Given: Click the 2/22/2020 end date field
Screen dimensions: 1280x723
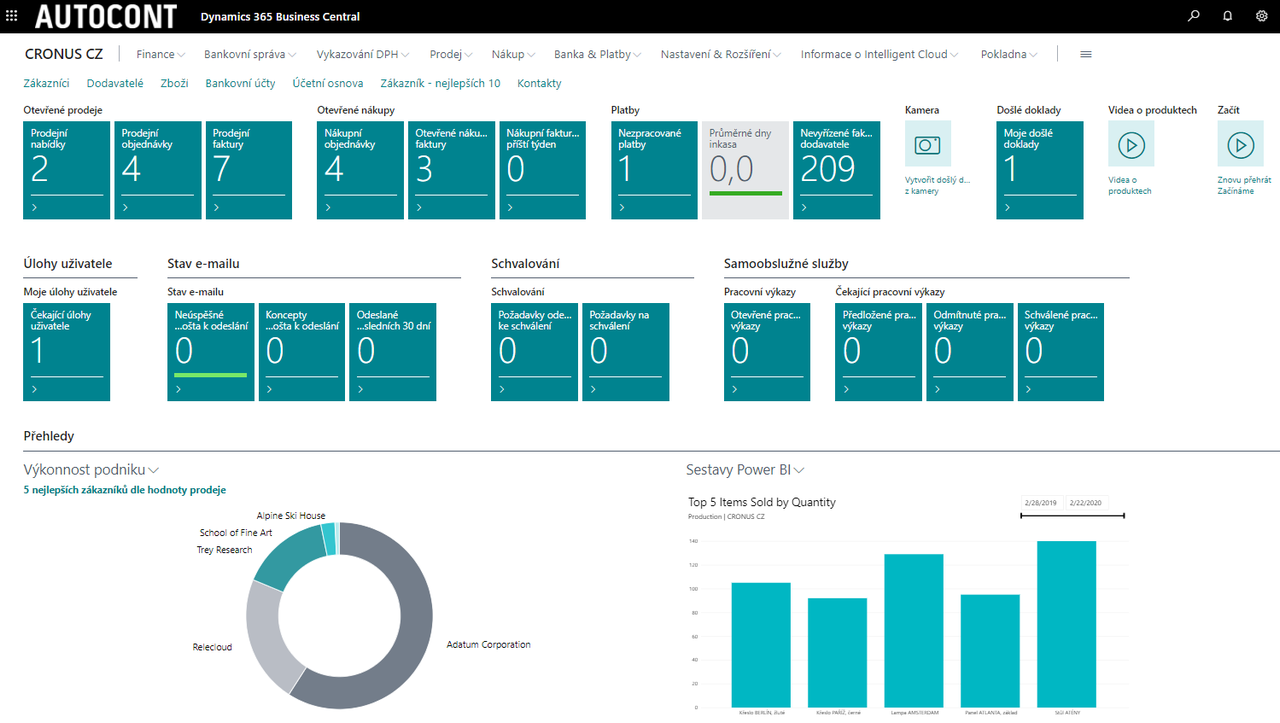Looking at the screenshot, I should [1086, 503].
